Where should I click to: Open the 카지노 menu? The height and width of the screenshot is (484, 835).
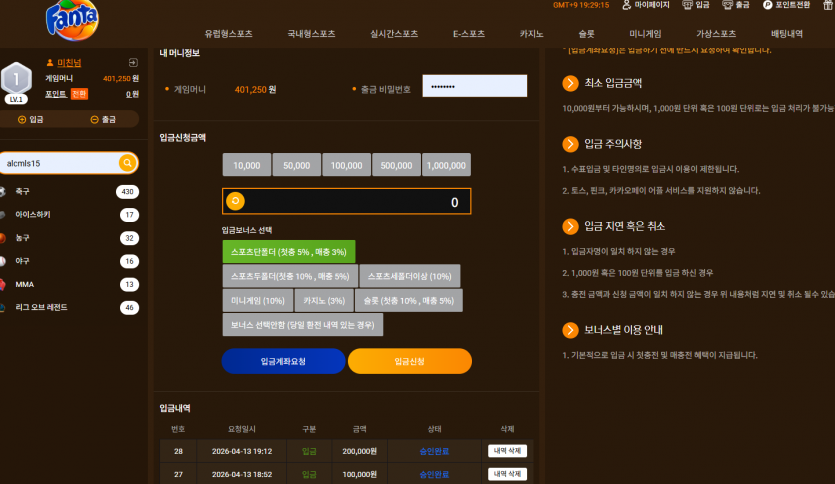point(531,34)
